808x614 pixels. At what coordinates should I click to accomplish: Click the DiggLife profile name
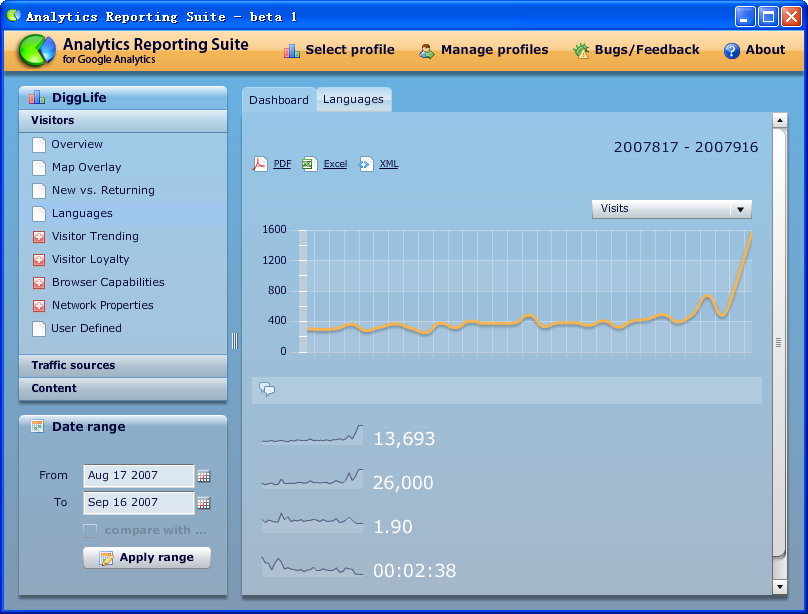[x=79, y=97]
